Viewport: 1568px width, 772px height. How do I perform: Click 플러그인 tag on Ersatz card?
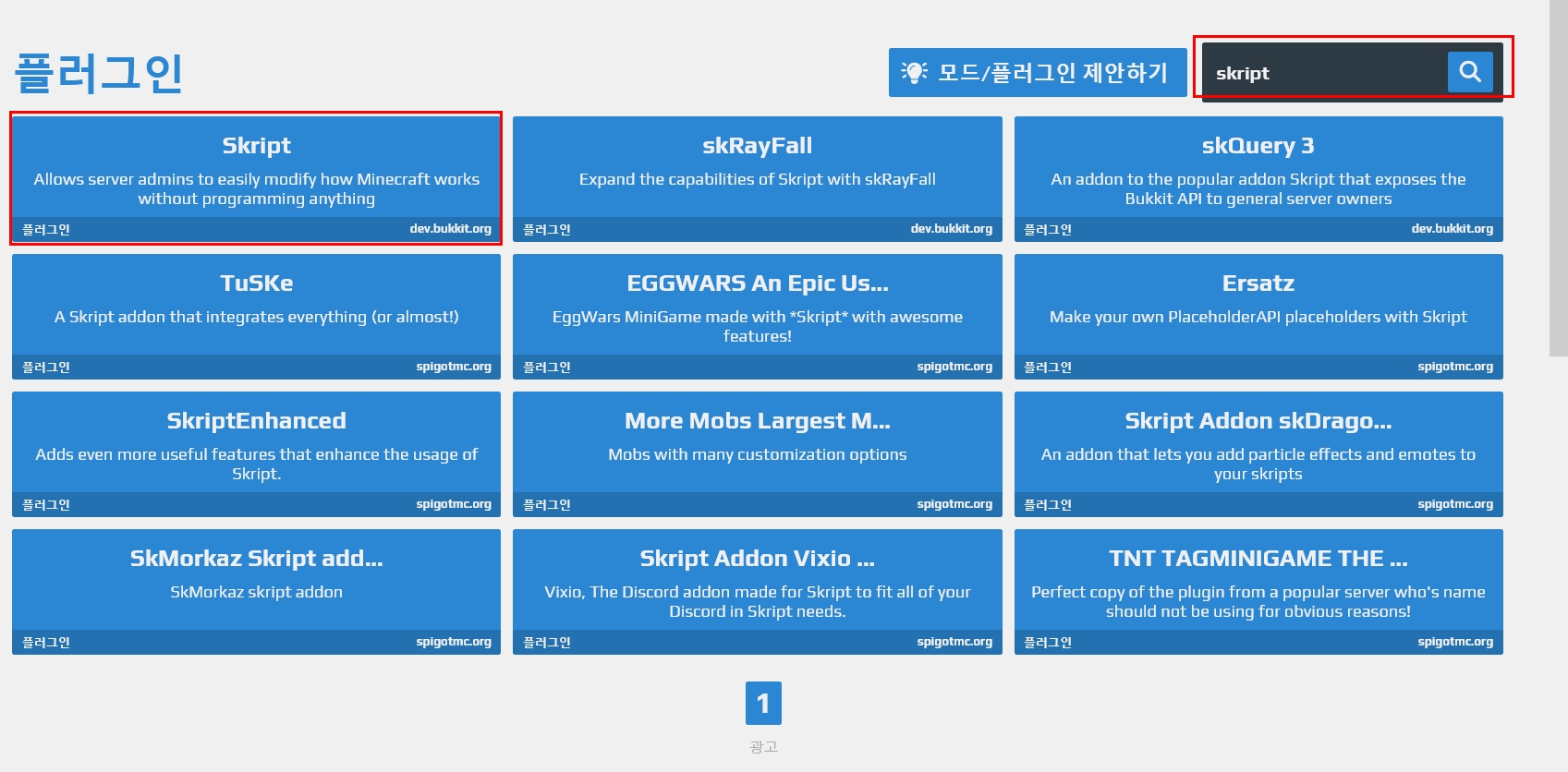1048,367
